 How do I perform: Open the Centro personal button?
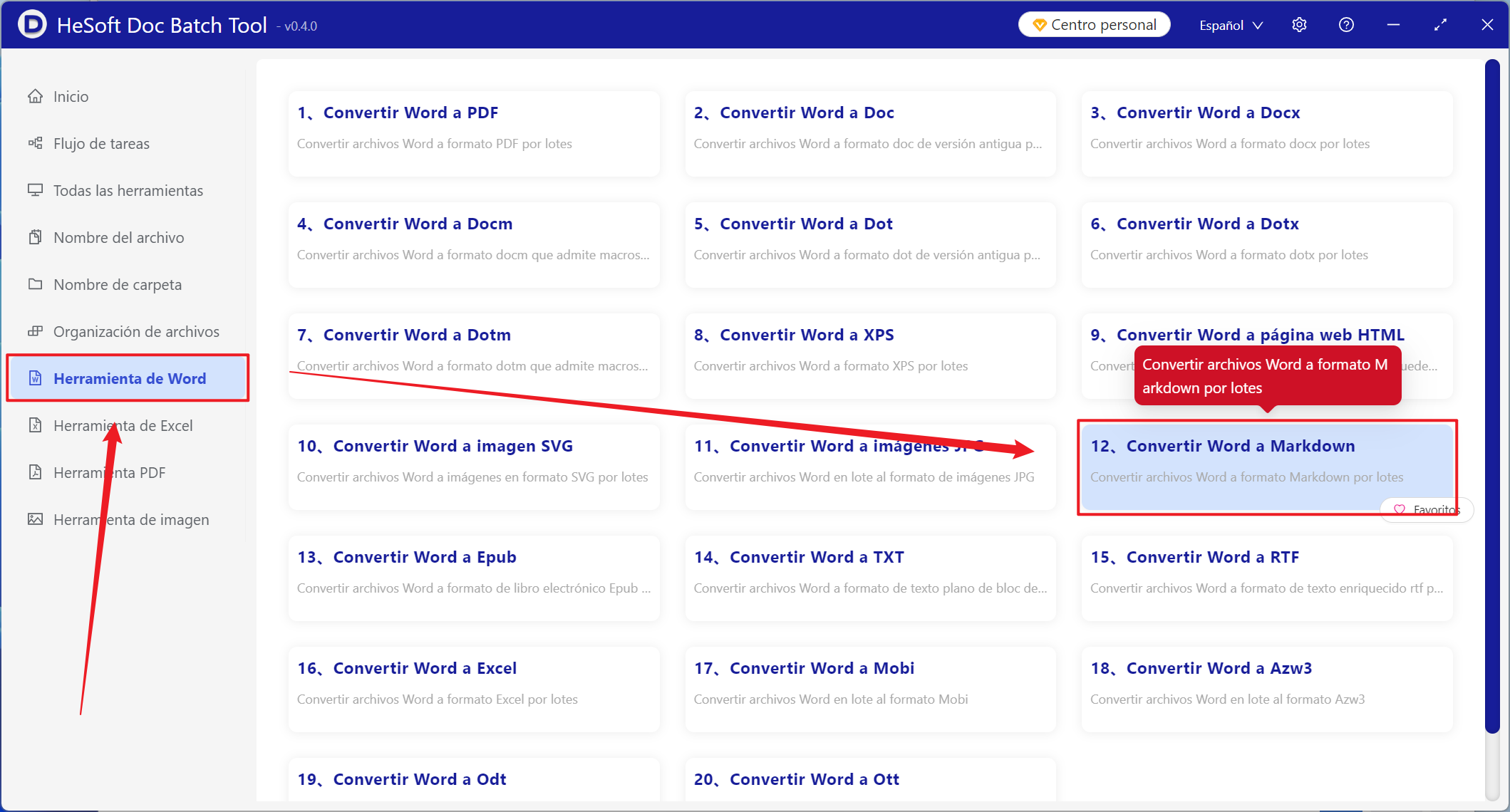(1095, 25)
